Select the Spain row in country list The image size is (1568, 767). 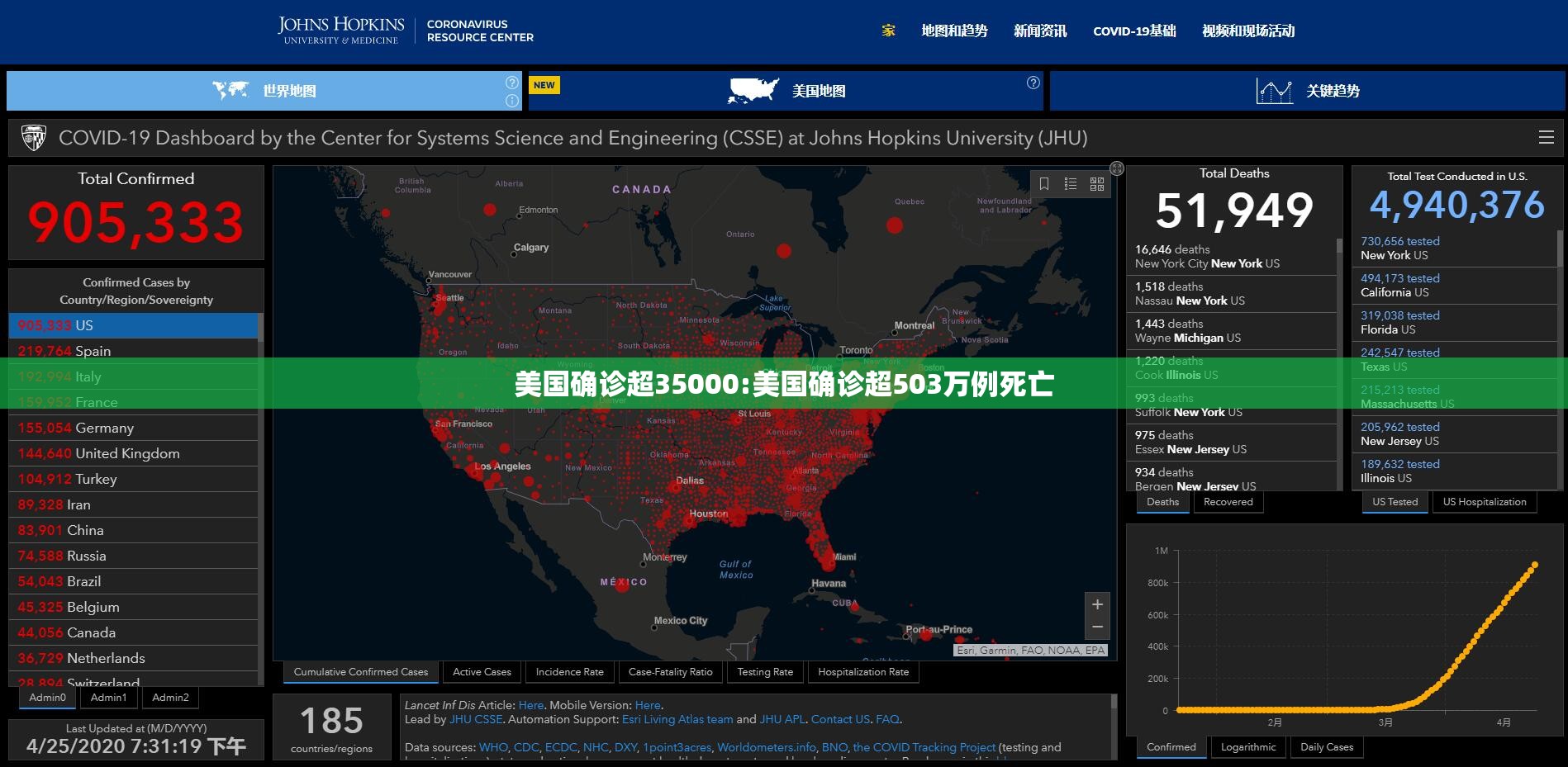point(133,351)
